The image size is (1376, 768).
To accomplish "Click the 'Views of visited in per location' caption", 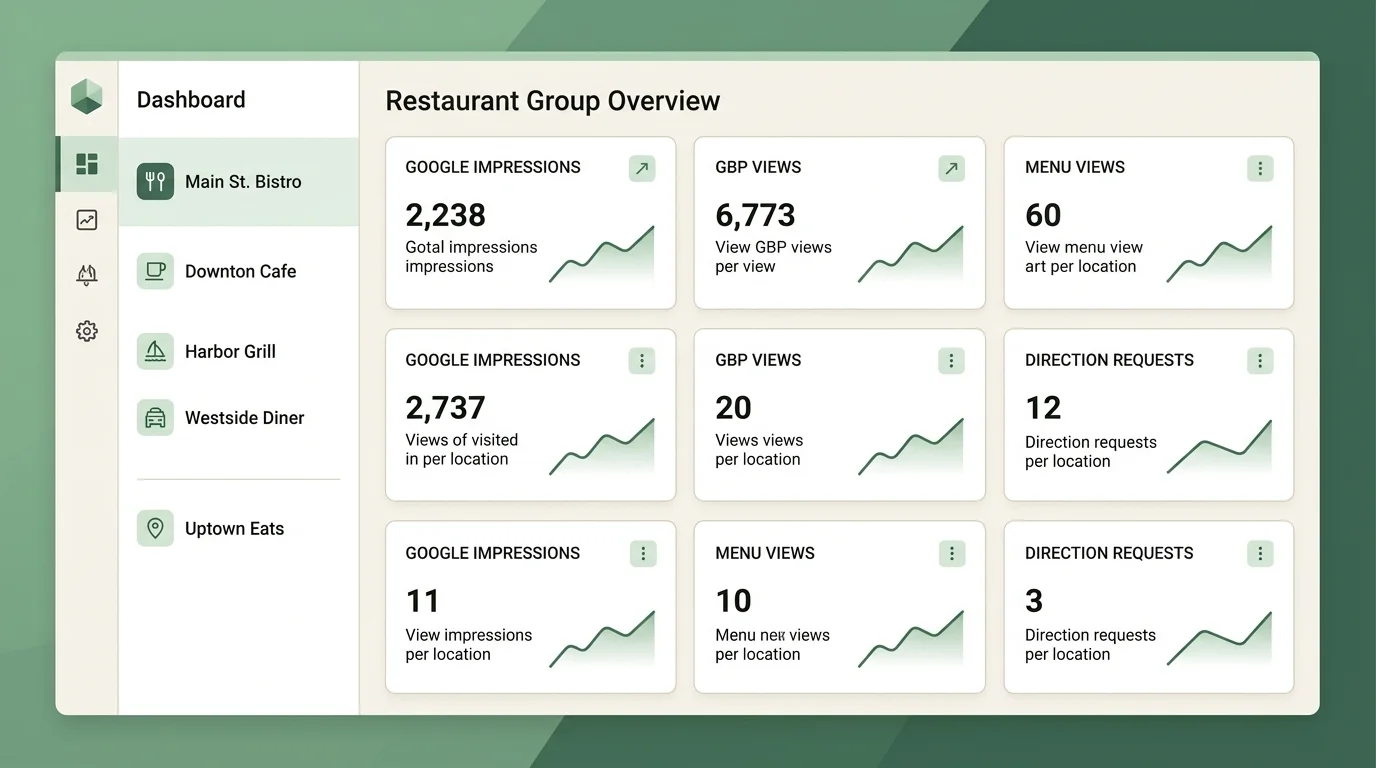I will point(461,449).
